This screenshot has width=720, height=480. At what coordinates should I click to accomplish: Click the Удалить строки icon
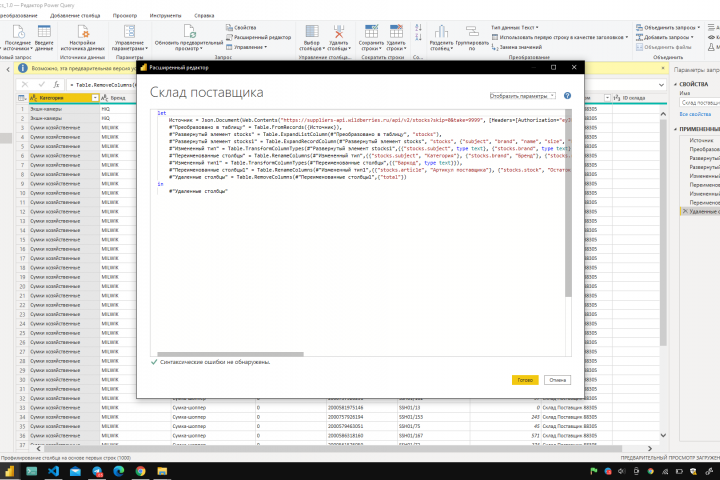pyautogui.click(x=396, y=32)
